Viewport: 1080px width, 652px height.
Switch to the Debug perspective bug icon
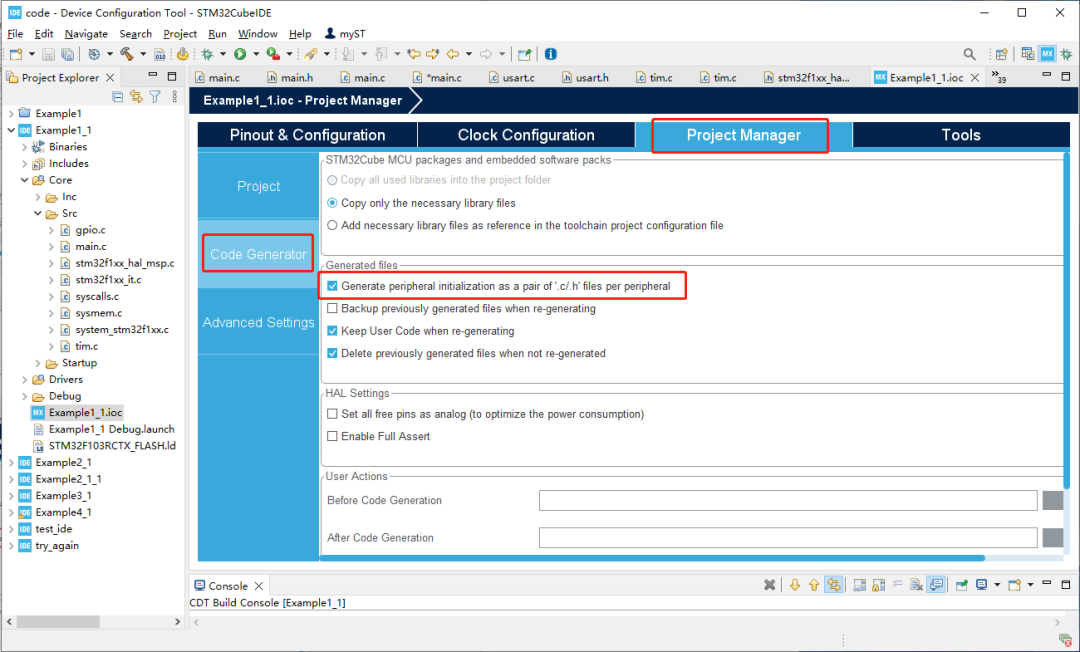(1066, 54)
